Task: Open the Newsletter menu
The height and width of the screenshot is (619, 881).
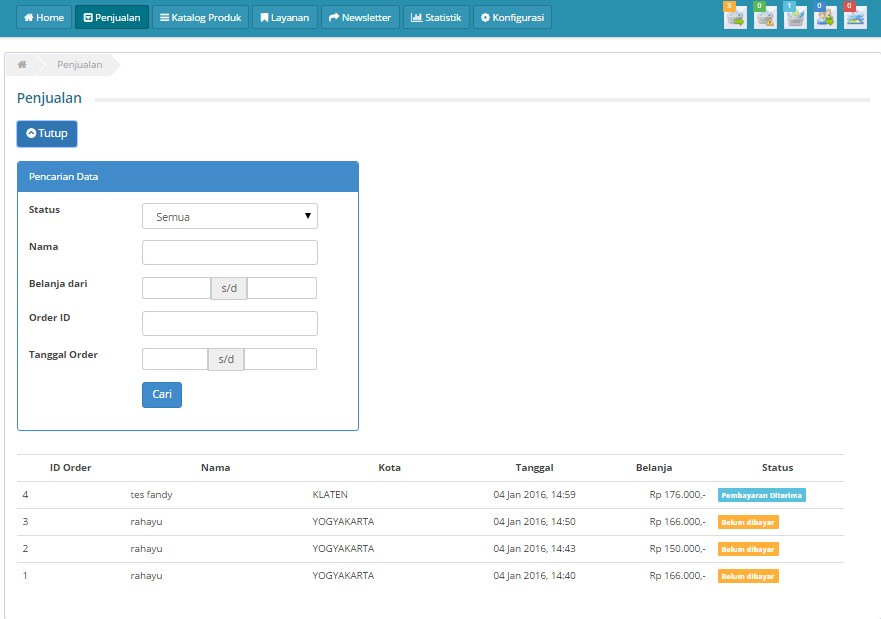Action: tap(360, 18)
